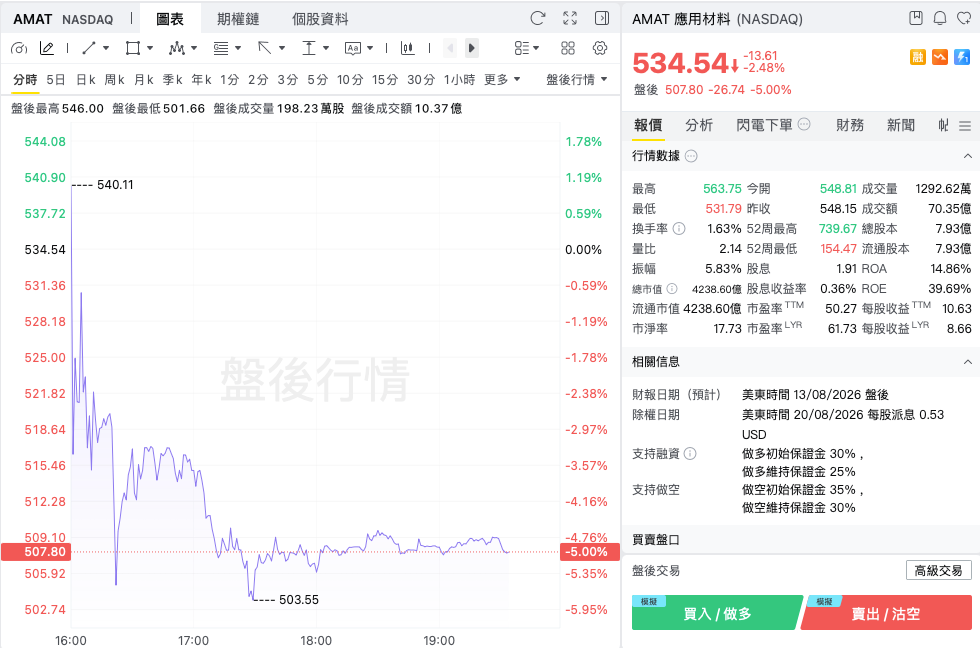Open the list layout options icon
This screenshot has width=980, height=648.
click(522, 48)
